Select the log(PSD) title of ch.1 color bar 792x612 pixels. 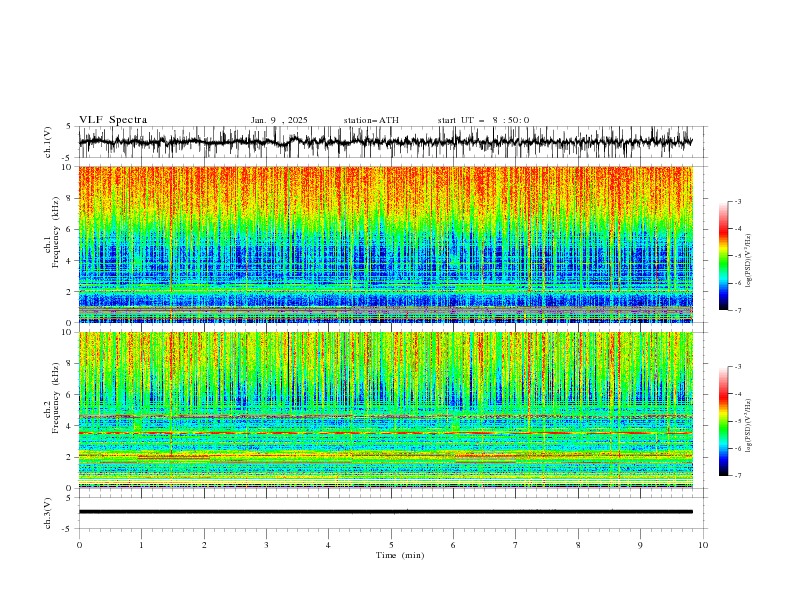[x=749, y=261]
